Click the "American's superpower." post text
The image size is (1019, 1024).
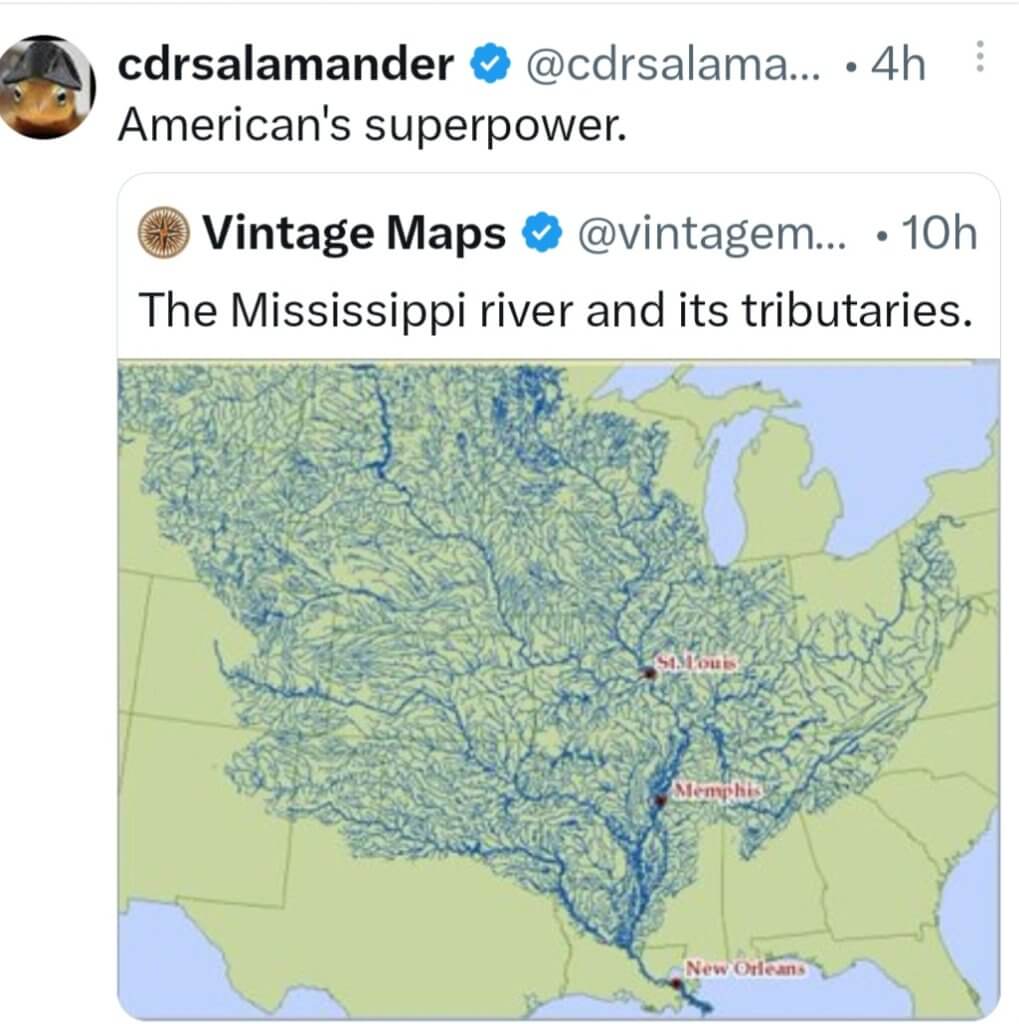(371, 123)
